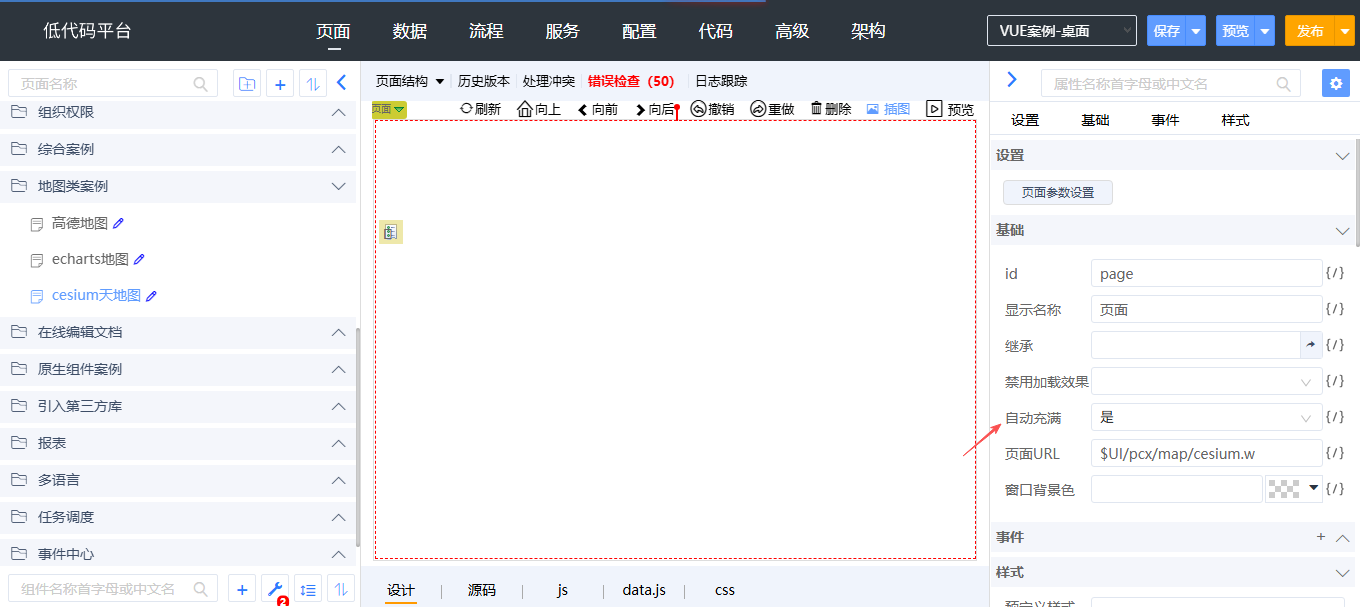Open the 窗口背景色 color swatch picker
The width and height of the screenshot is (1360, 607).
(x=1294, y=489)
